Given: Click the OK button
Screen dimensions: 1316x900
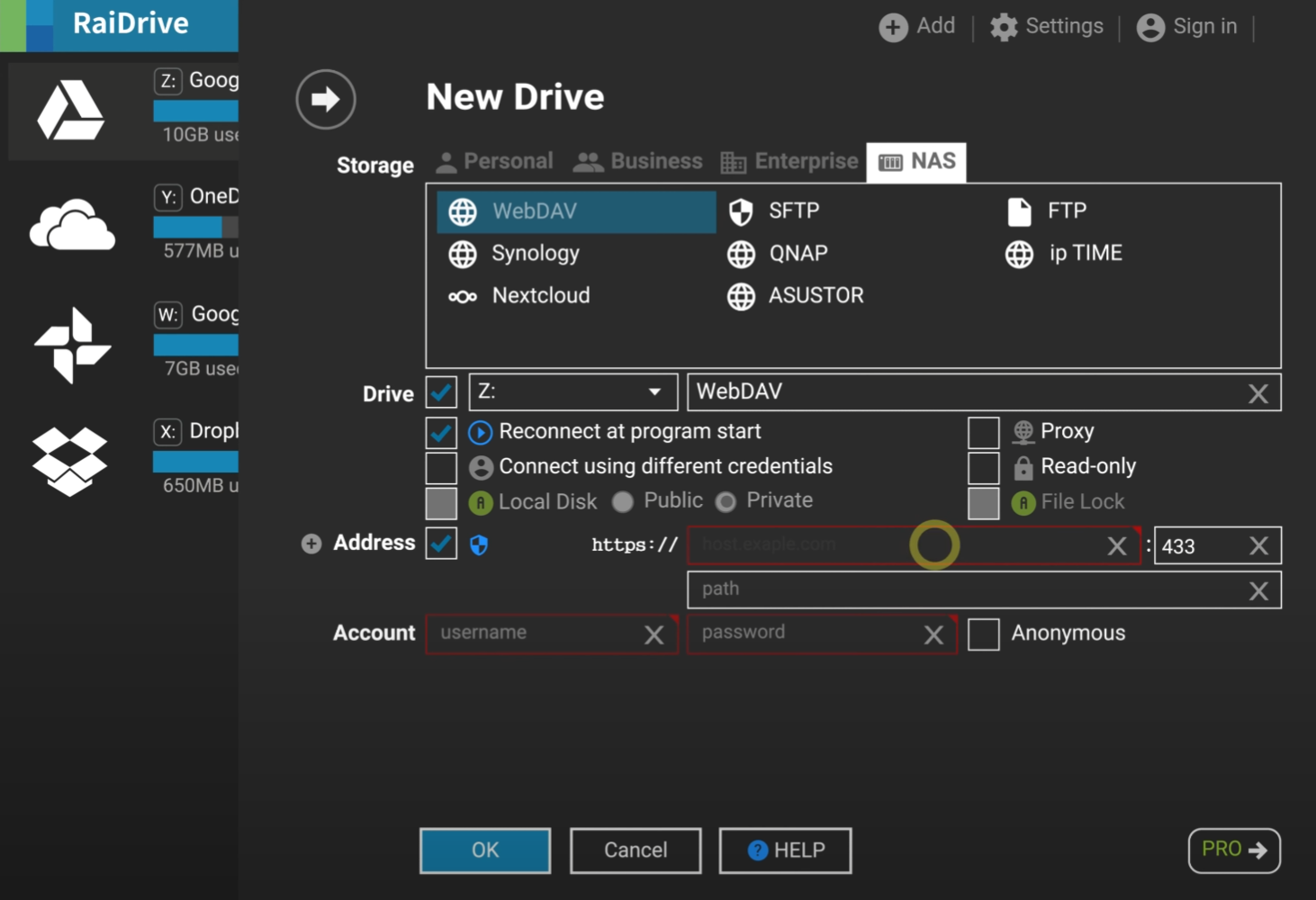Looking at the screenshot, I should pos(485,850).
